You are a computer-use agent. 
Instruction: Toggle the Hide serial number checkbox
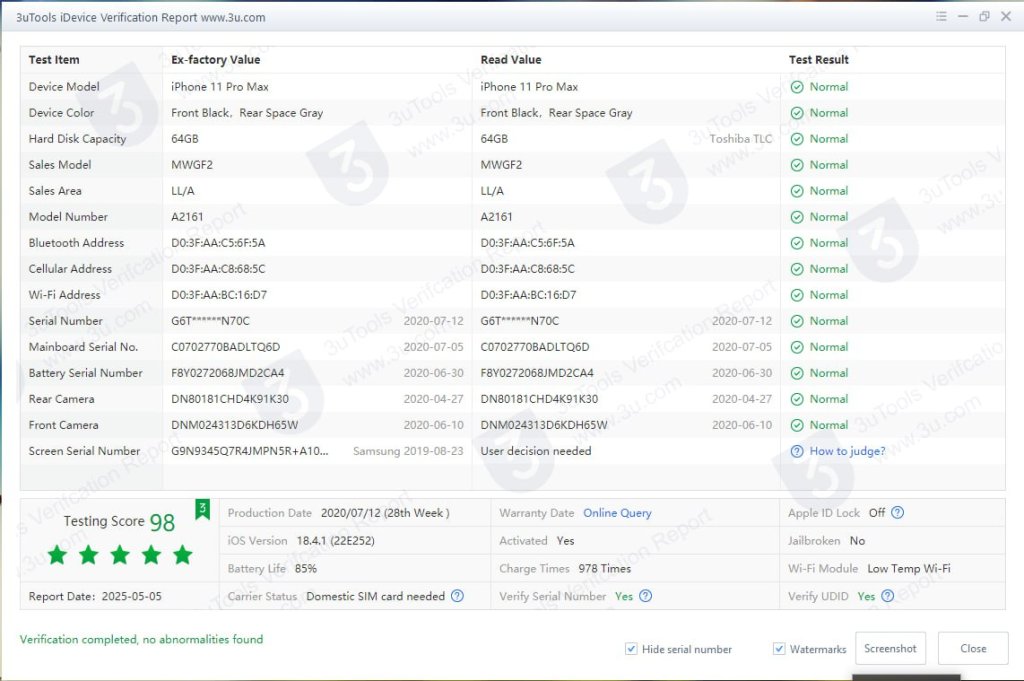(631, 649)
